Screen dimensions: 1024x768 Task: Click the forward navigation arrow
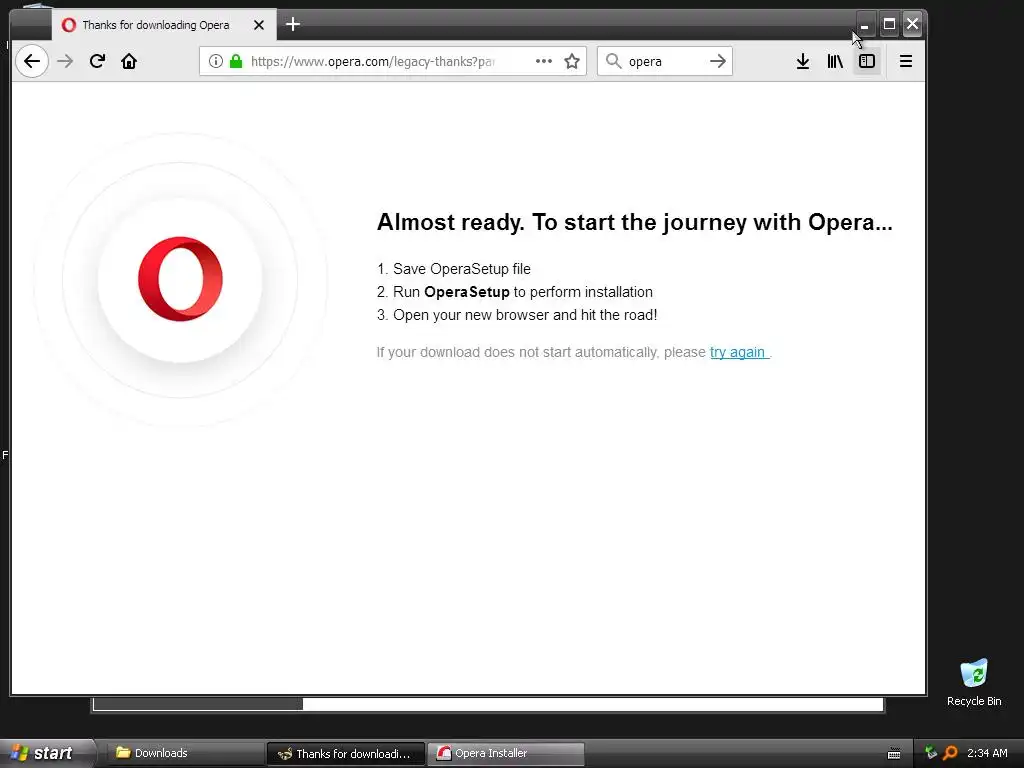click(65, 61)
